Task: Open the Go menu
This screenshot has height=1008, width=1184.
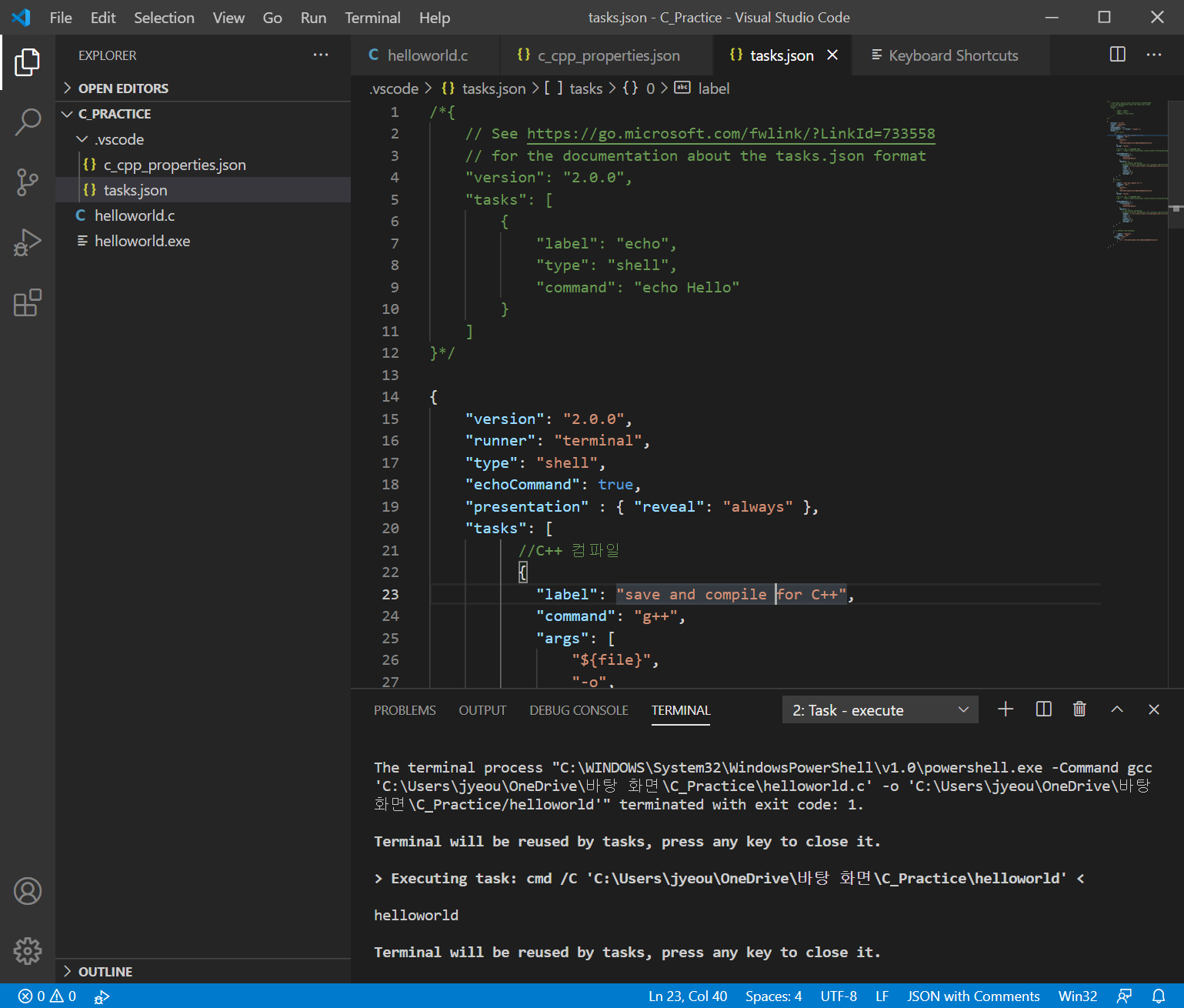Action: click(x=272, y=18)
